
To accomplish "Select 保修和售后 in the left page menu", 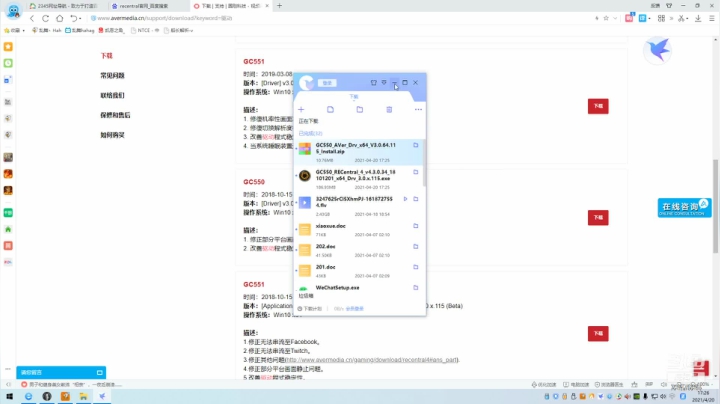I will [115, 115].
